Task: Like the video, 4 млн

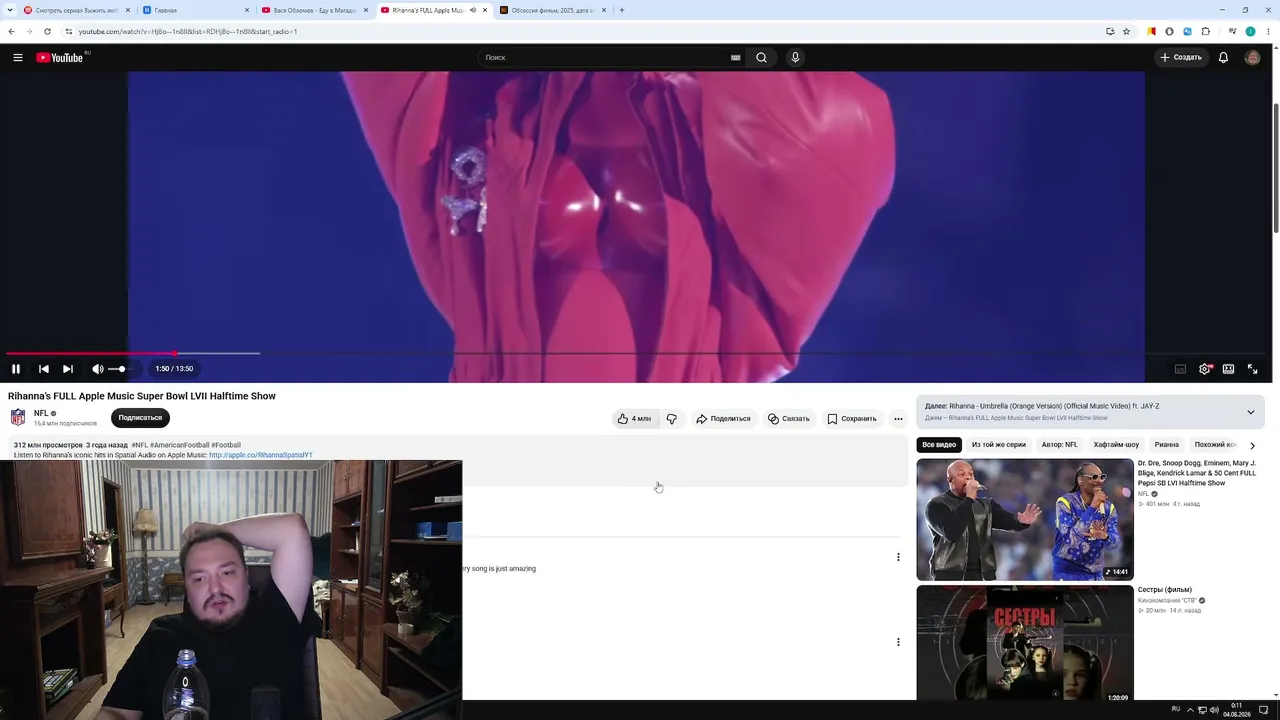Action: click(x=634, y=419)
